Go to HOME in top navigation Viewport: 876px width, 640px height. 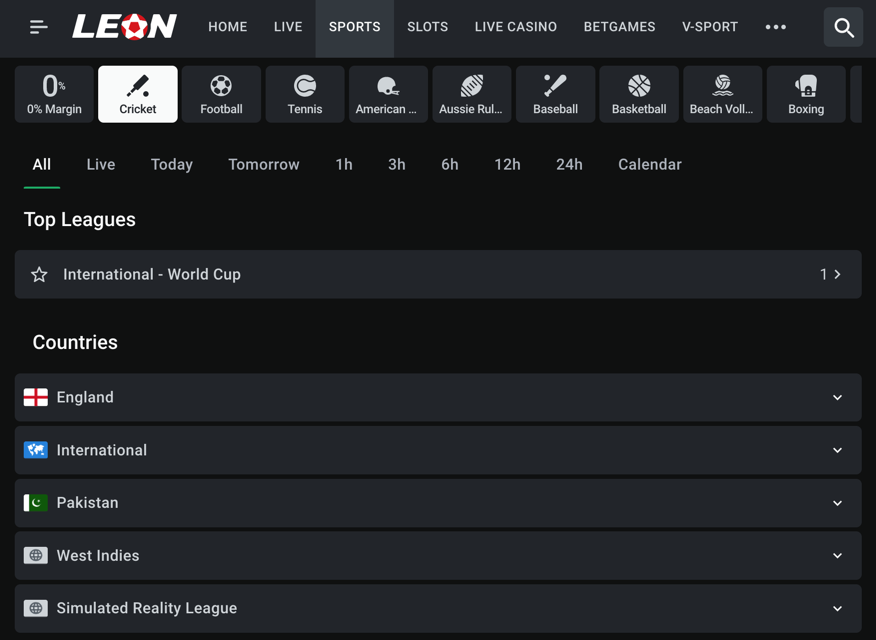click(x=228, y=27)
